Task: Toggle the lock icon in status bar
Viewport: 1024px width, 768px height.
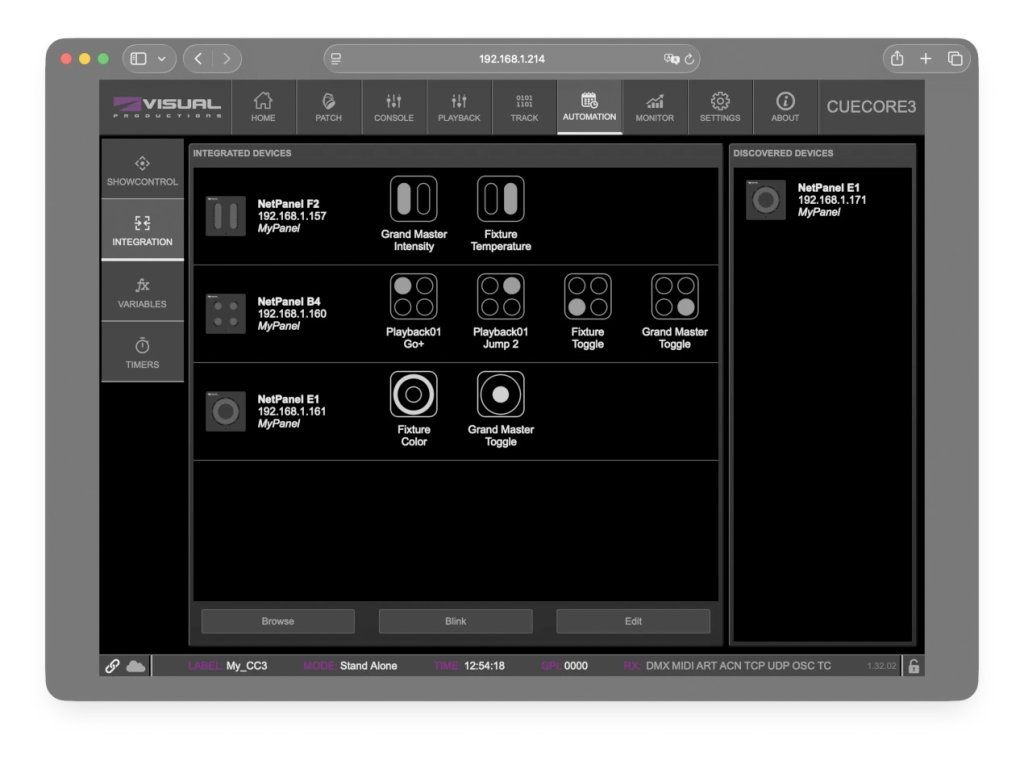Action: point(913,666)
